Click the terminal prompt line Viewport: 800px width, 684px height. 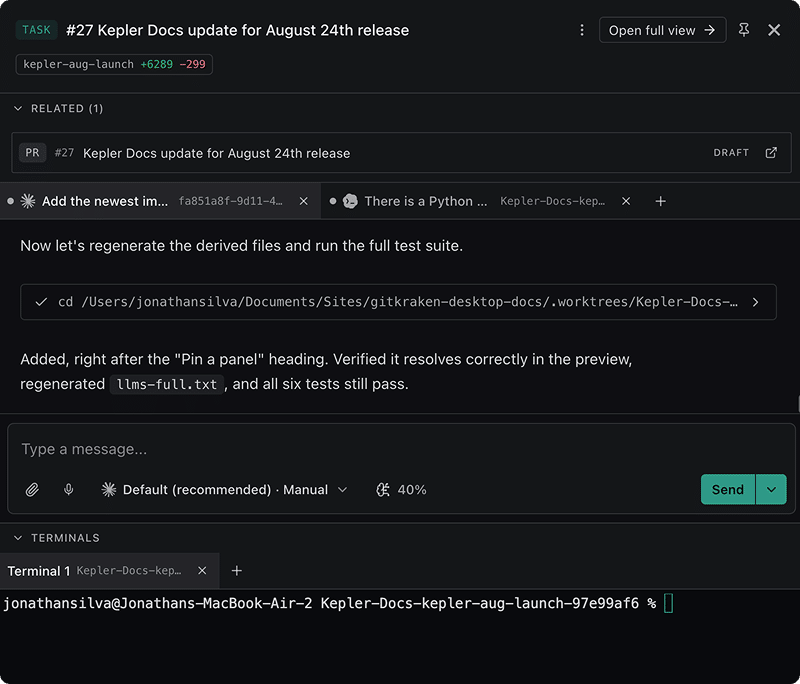338,603
